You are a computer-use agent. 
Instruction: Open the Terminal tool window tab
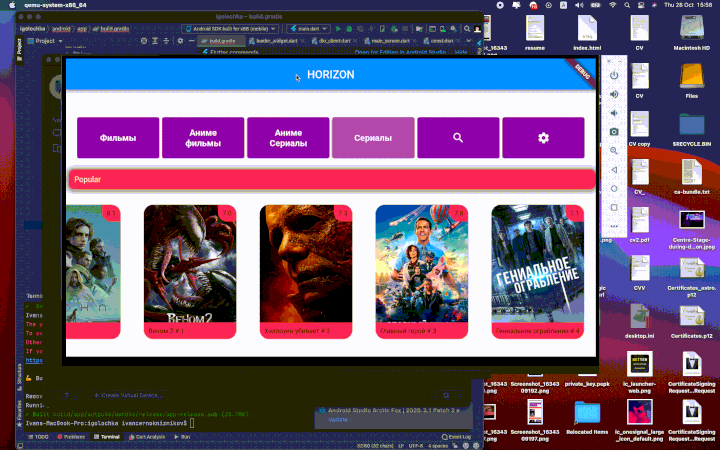coord(107,437)
